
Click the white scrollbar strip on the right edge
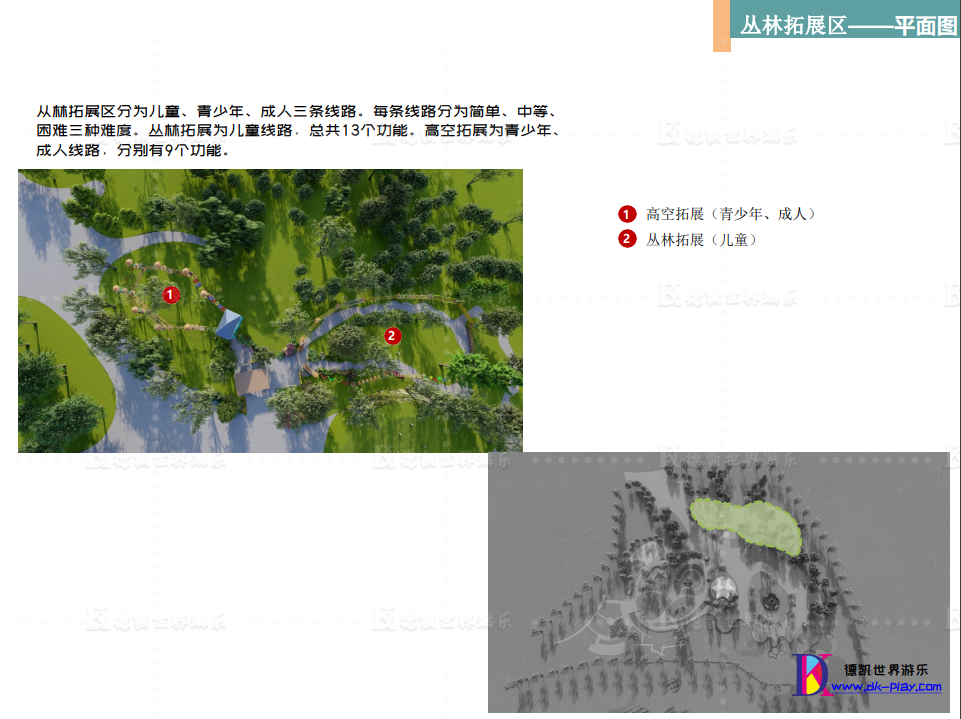956,360
